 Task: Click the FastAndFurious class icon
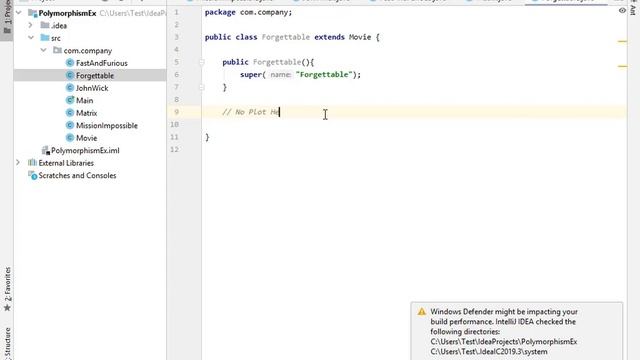click(70, 63)
